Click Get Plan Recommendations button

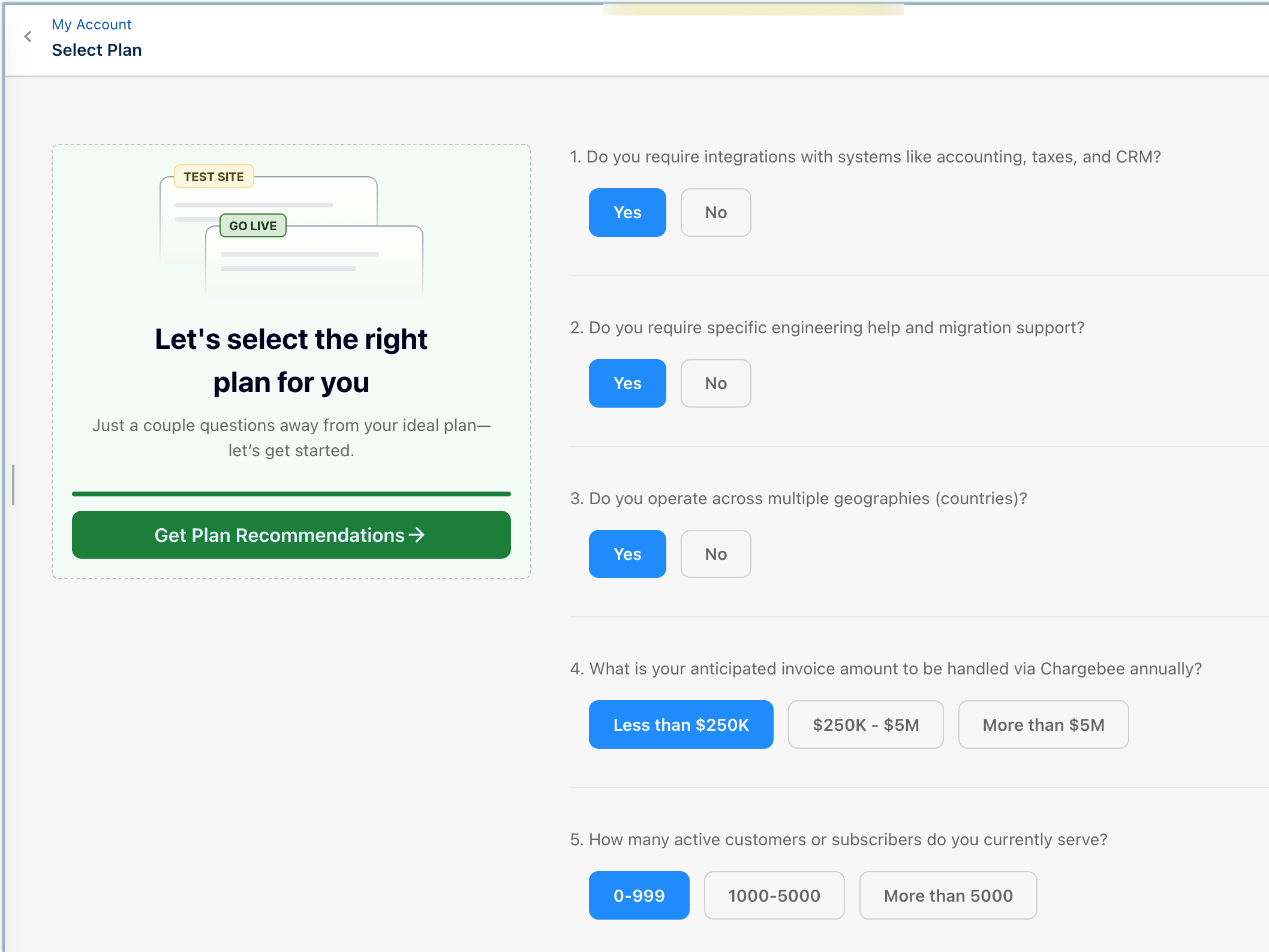[x=291, y=535]
